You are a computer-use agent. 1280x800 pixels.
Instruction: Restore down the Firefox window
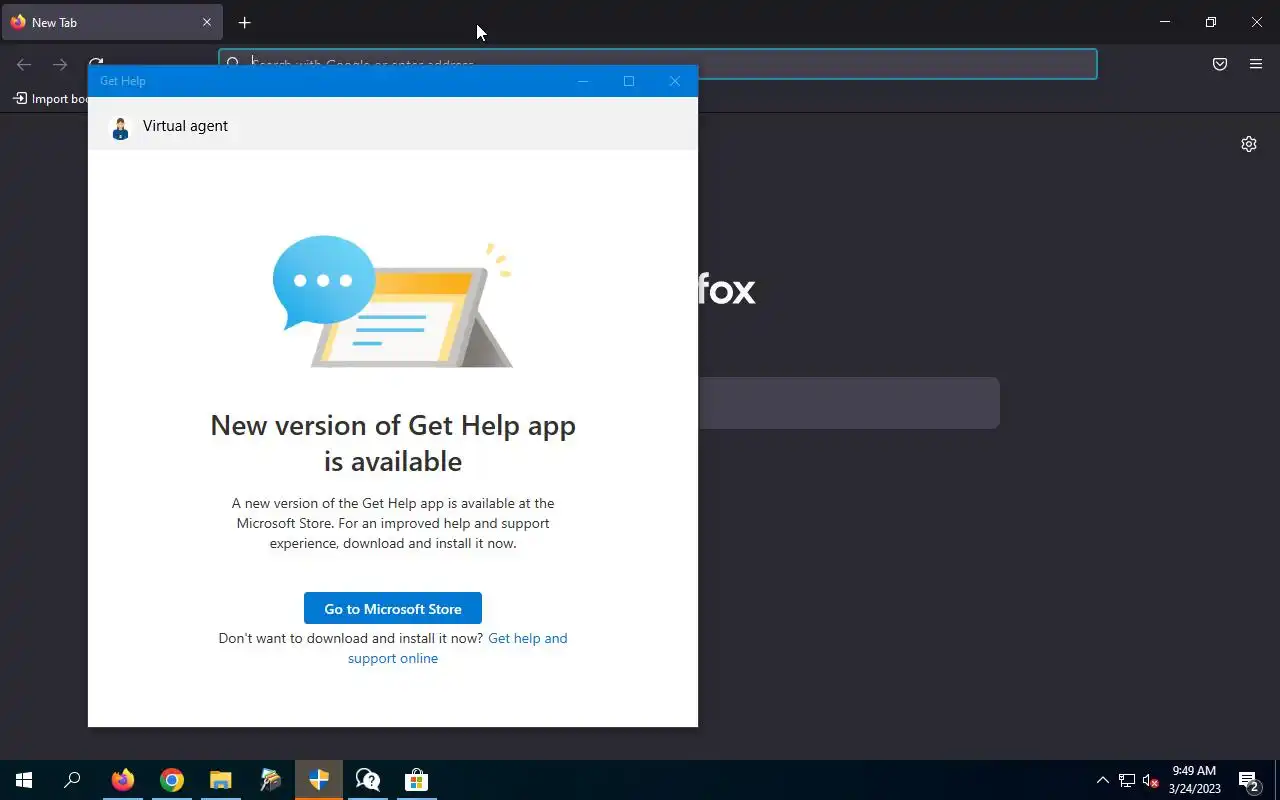[1211, 22]
